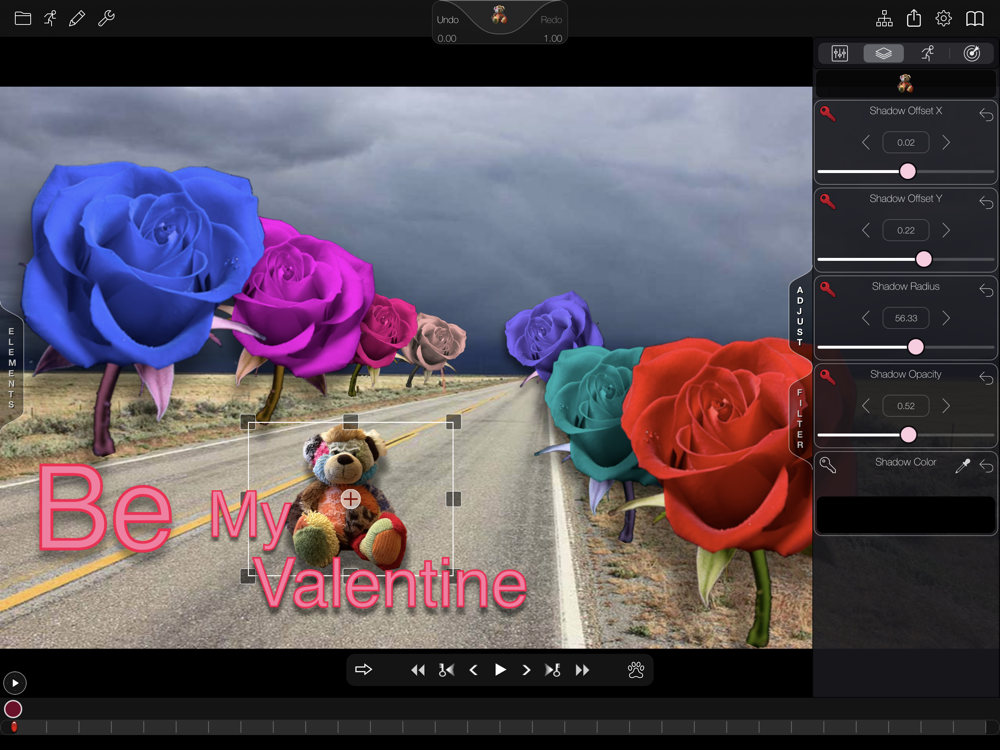This screenshot has height=750, width=1000.
Task: Reset Shadow Offset Y value
Action: tap(986, 203)
